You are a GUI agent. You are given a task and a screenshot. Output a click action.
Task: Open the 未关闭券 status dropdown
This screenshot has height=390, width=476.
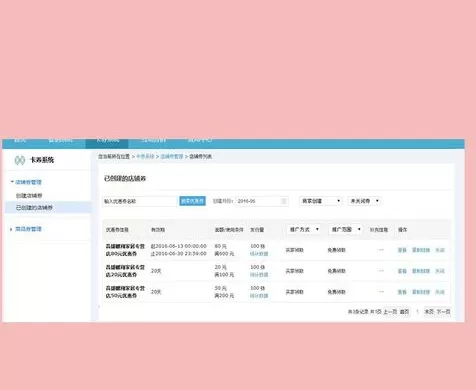coord(364,201)
